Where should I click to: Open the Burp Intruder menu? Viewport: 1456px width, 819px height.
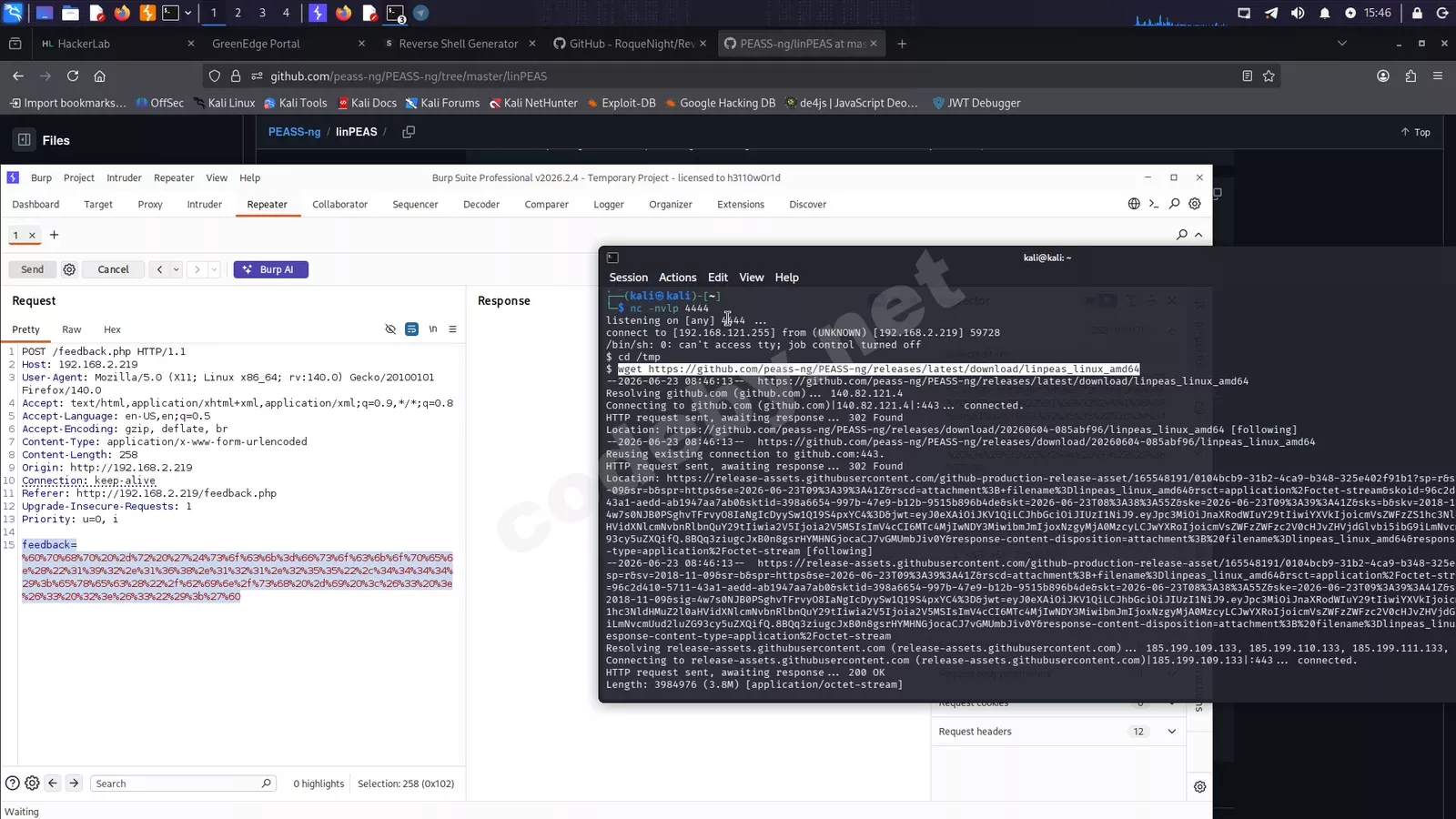tap(124, 178)
